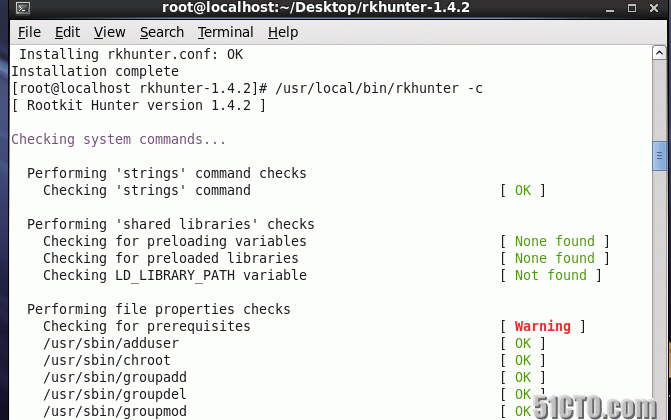Click 'Not found' status text
This screenshot has width=671, height=420.
(551, 275)
